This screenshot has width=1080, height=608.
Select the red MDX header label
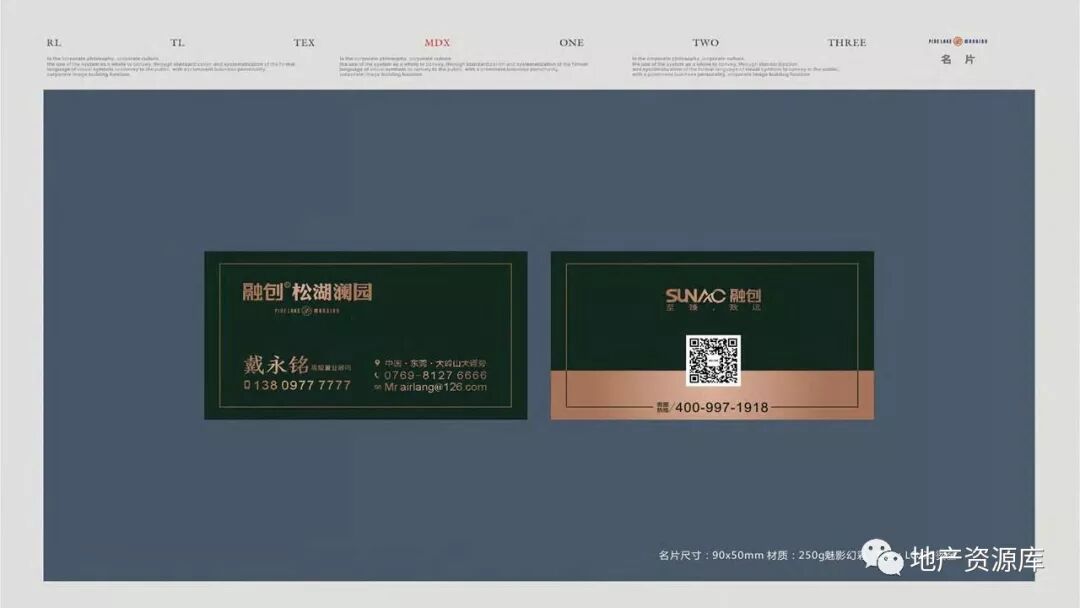pos(437,43)
